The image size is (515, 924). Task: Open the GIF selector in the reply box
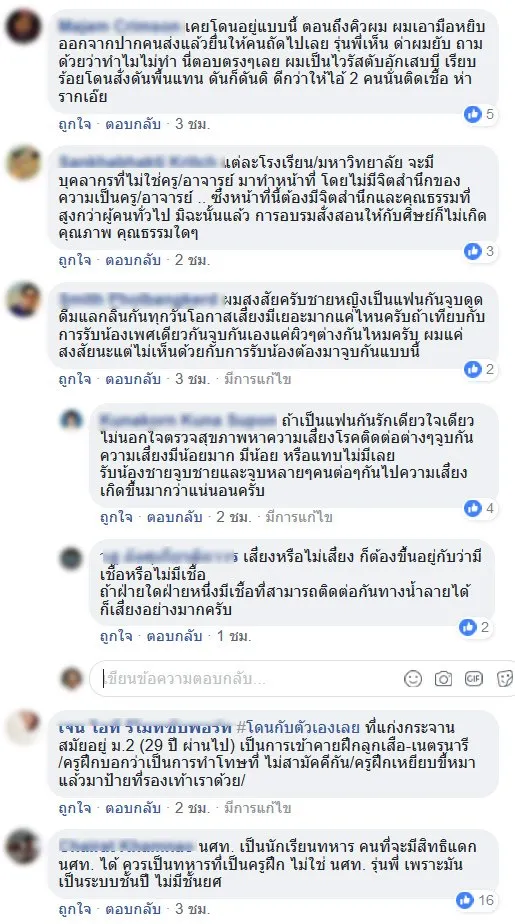coord(474,678)
